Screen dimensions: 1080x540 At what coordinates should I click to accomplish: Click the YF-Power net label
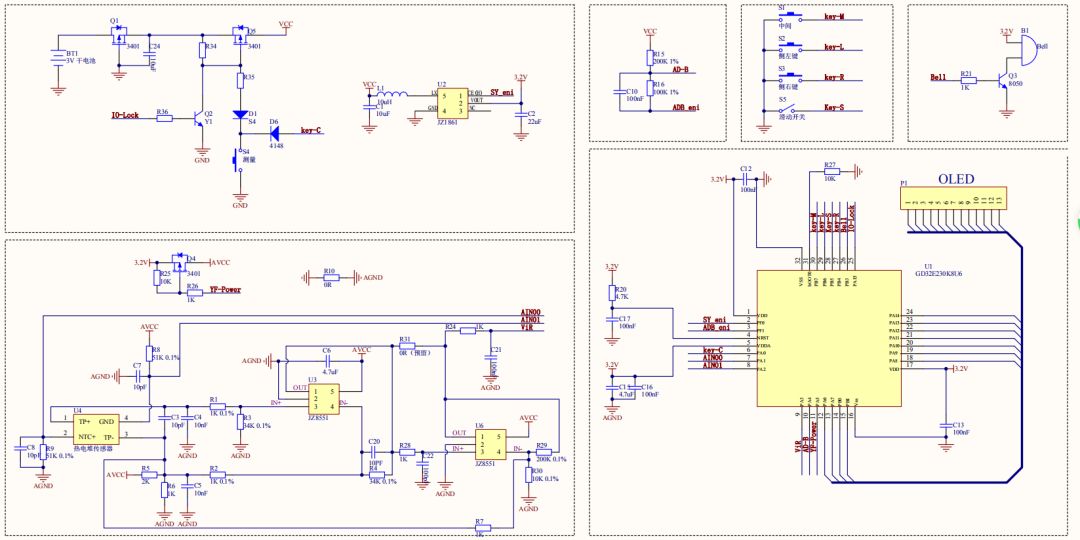click(x=225, y=290)
